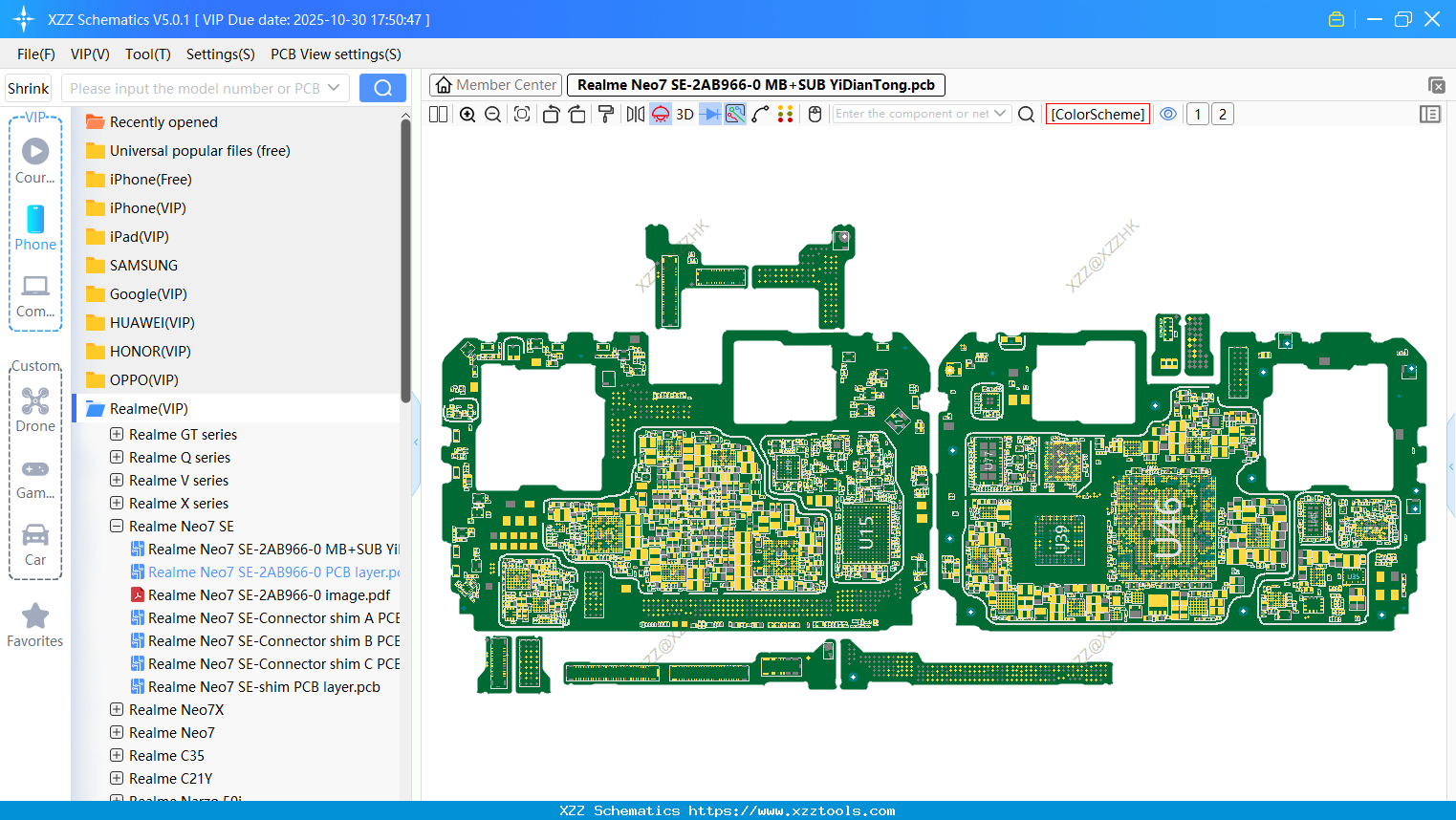The height and width of the screenshot is (820, 1456).
Task: Switch to Realme Neo7 SE-2AB966-0 MB+SUB YiDianTong.pcb tab
Action: pos(756,85)
